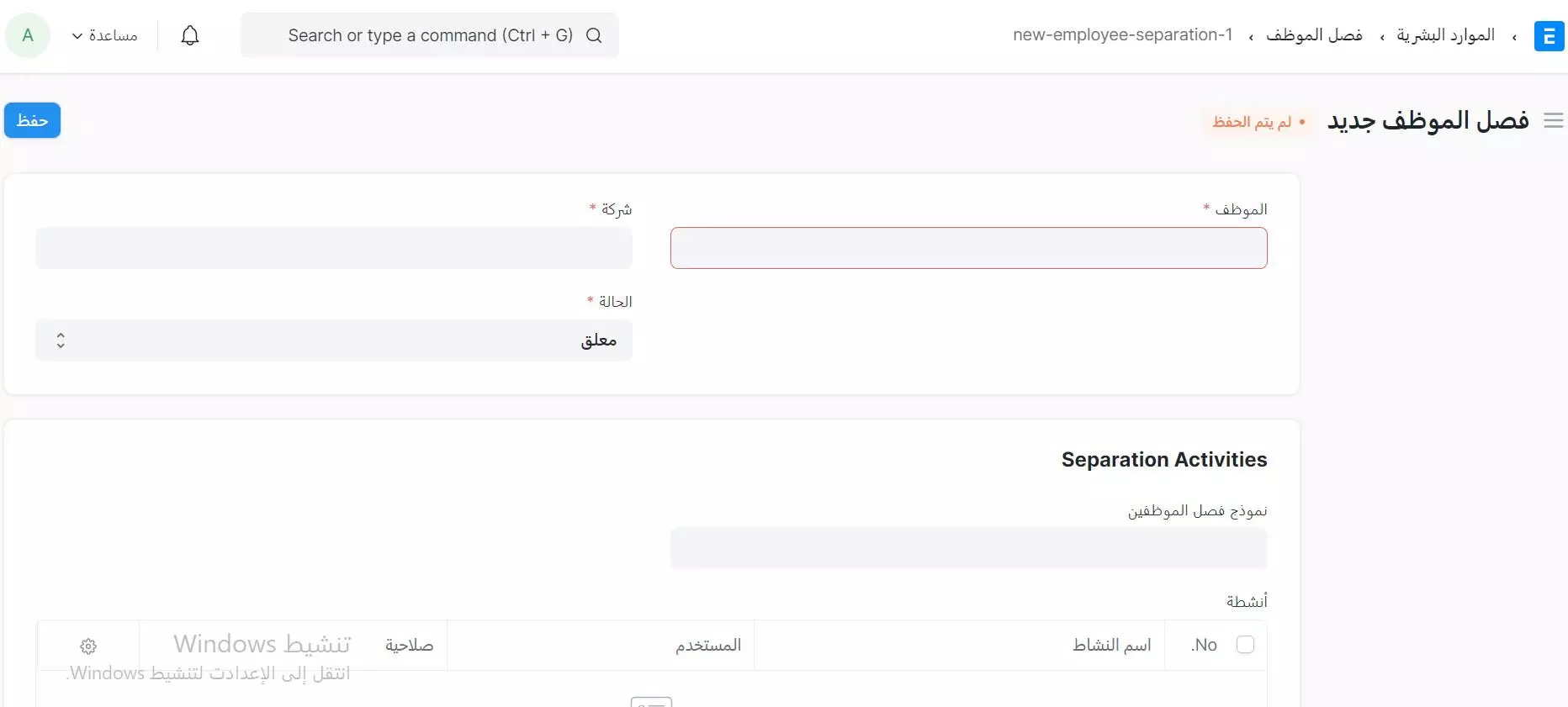
Task: Open the activities table settings gear
Action: [x=88, y=646]
